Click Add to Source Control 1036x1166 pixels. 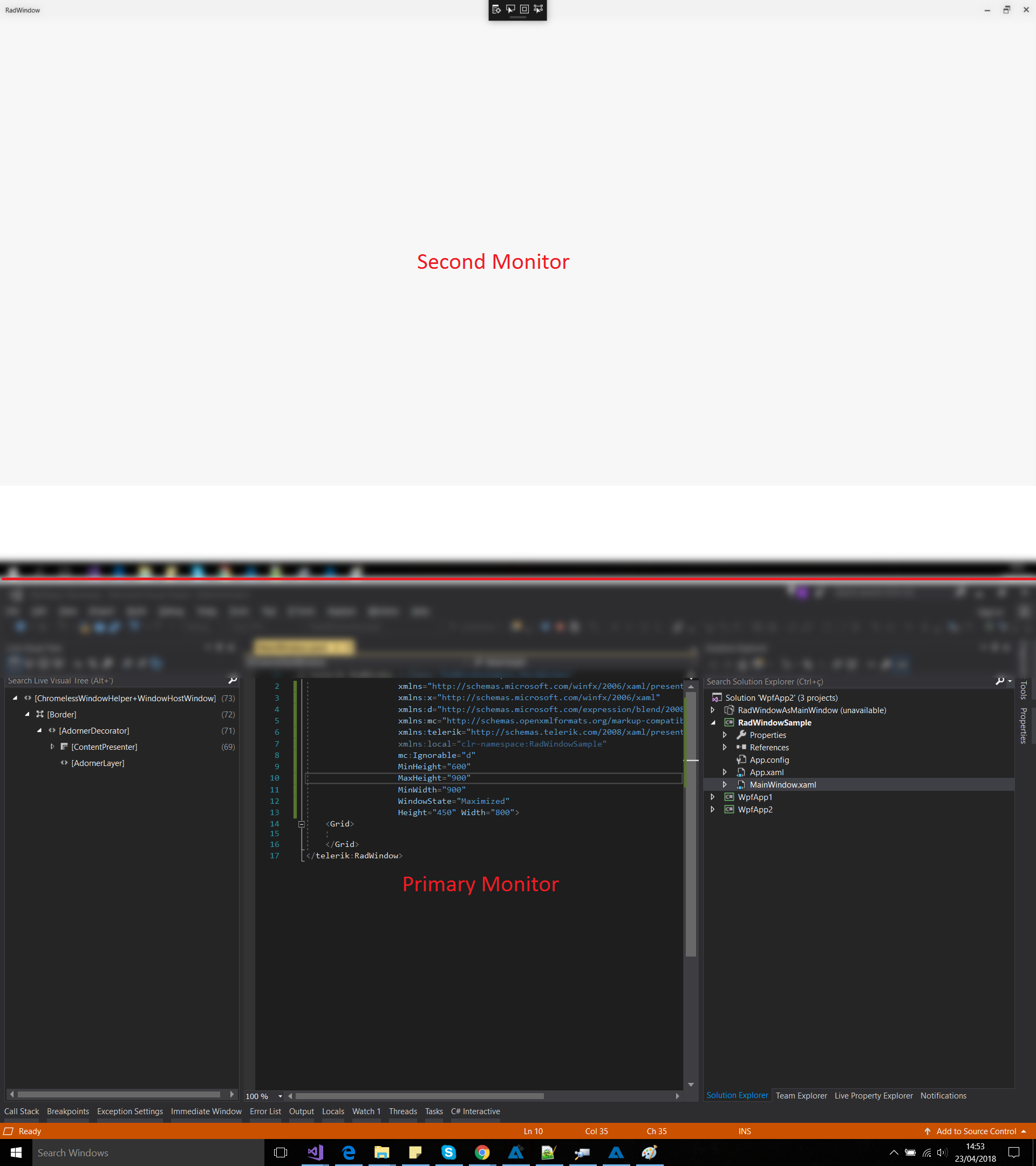point(976,1131)
